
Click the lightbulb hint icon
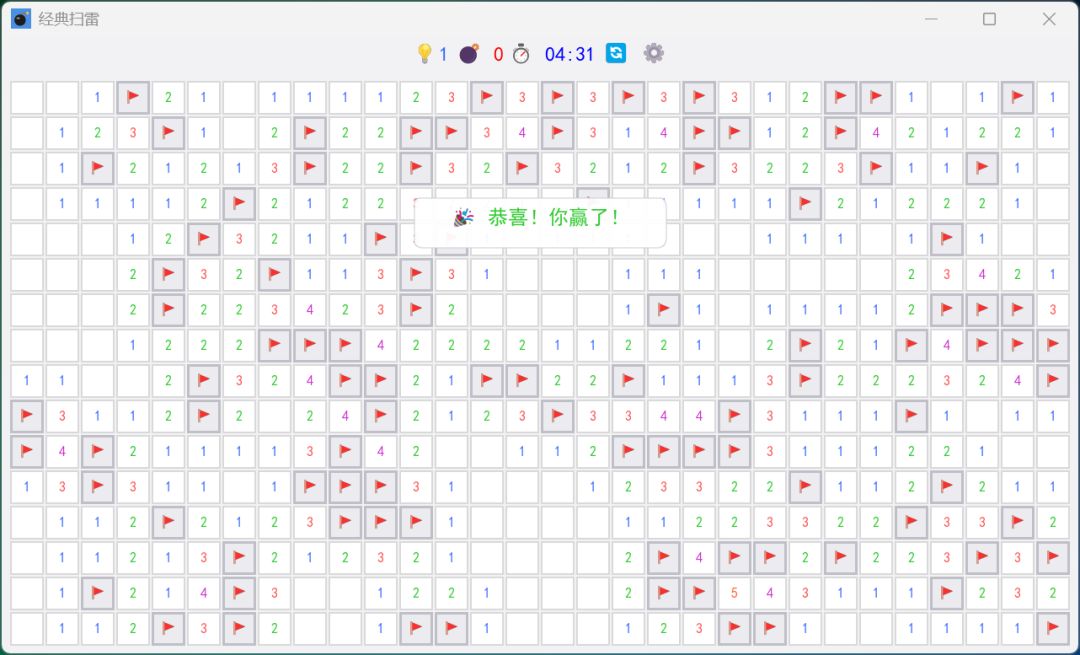click(425, 54)
